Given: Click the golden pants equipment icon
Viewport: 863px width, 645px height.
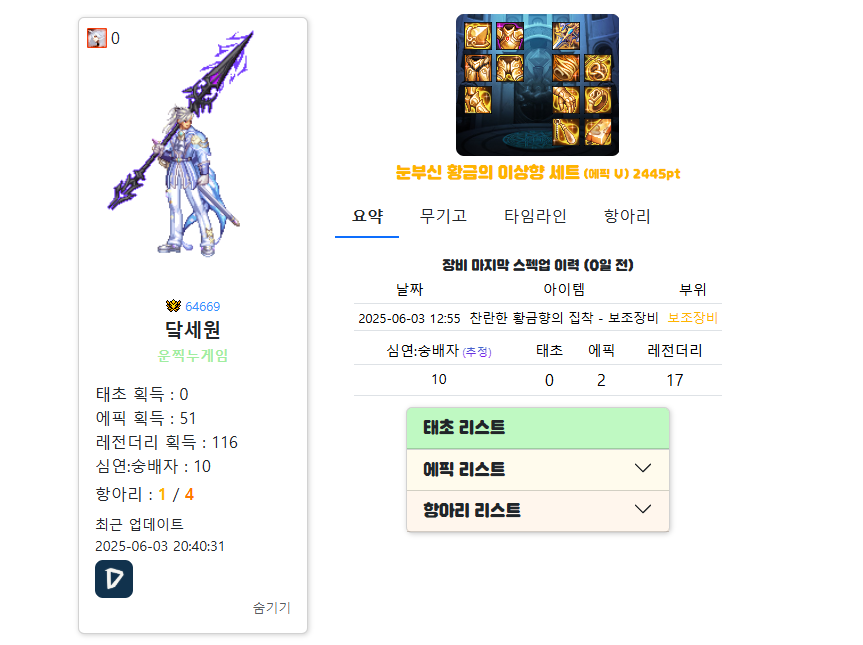Looking at the screenshot, I should [x=478, y=68].
